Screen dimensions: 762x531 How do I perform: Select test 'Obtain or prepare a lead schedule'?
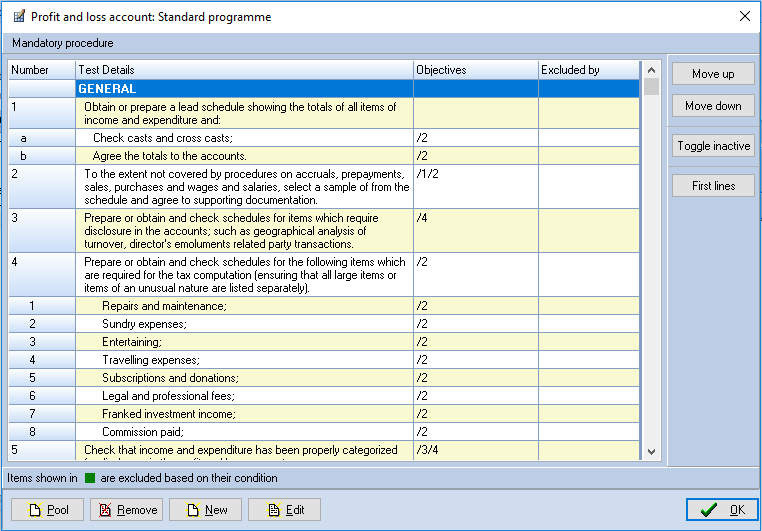point(324,113)
